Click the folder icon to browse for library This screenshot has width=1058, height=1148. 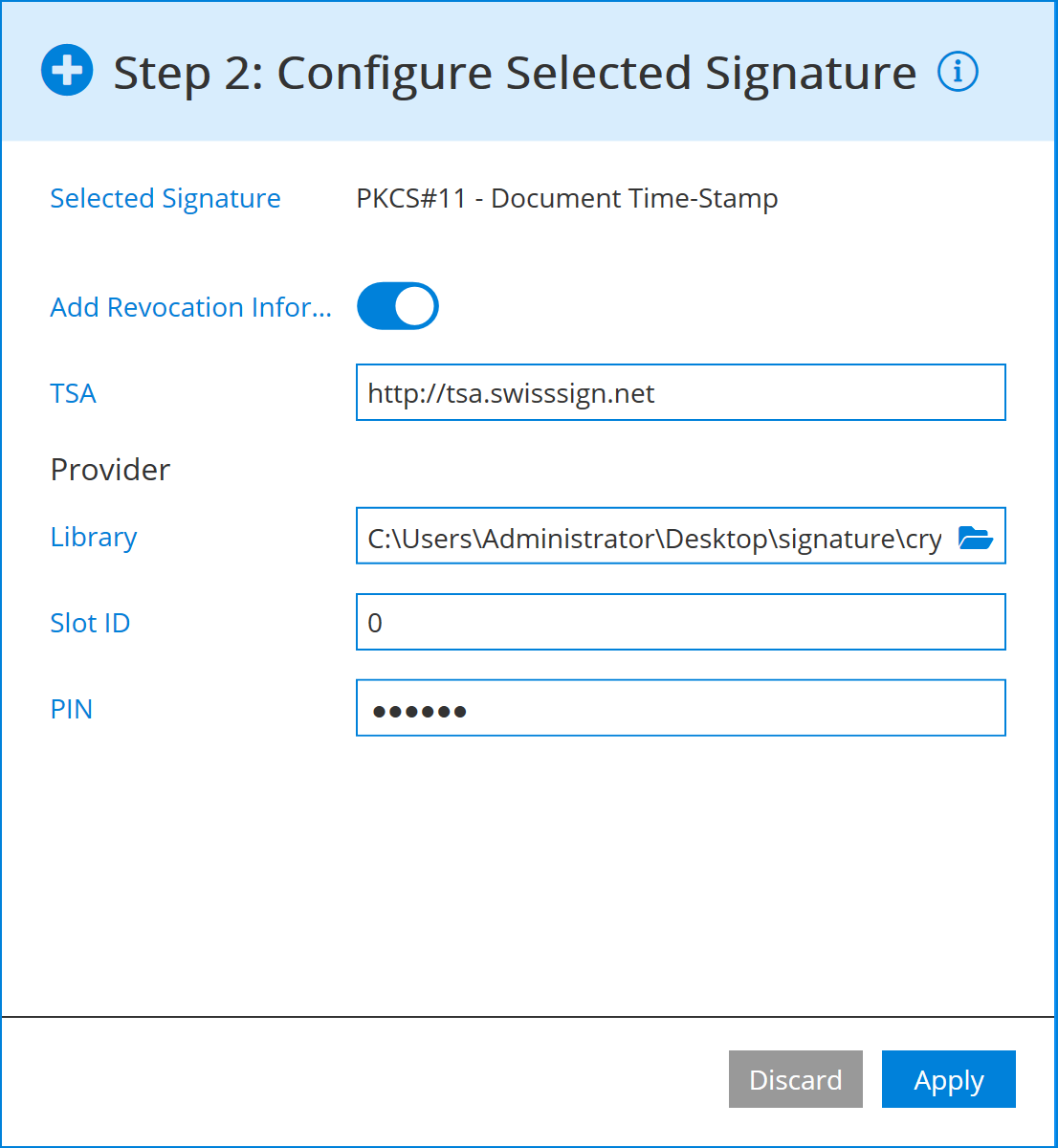pos(975,536)
